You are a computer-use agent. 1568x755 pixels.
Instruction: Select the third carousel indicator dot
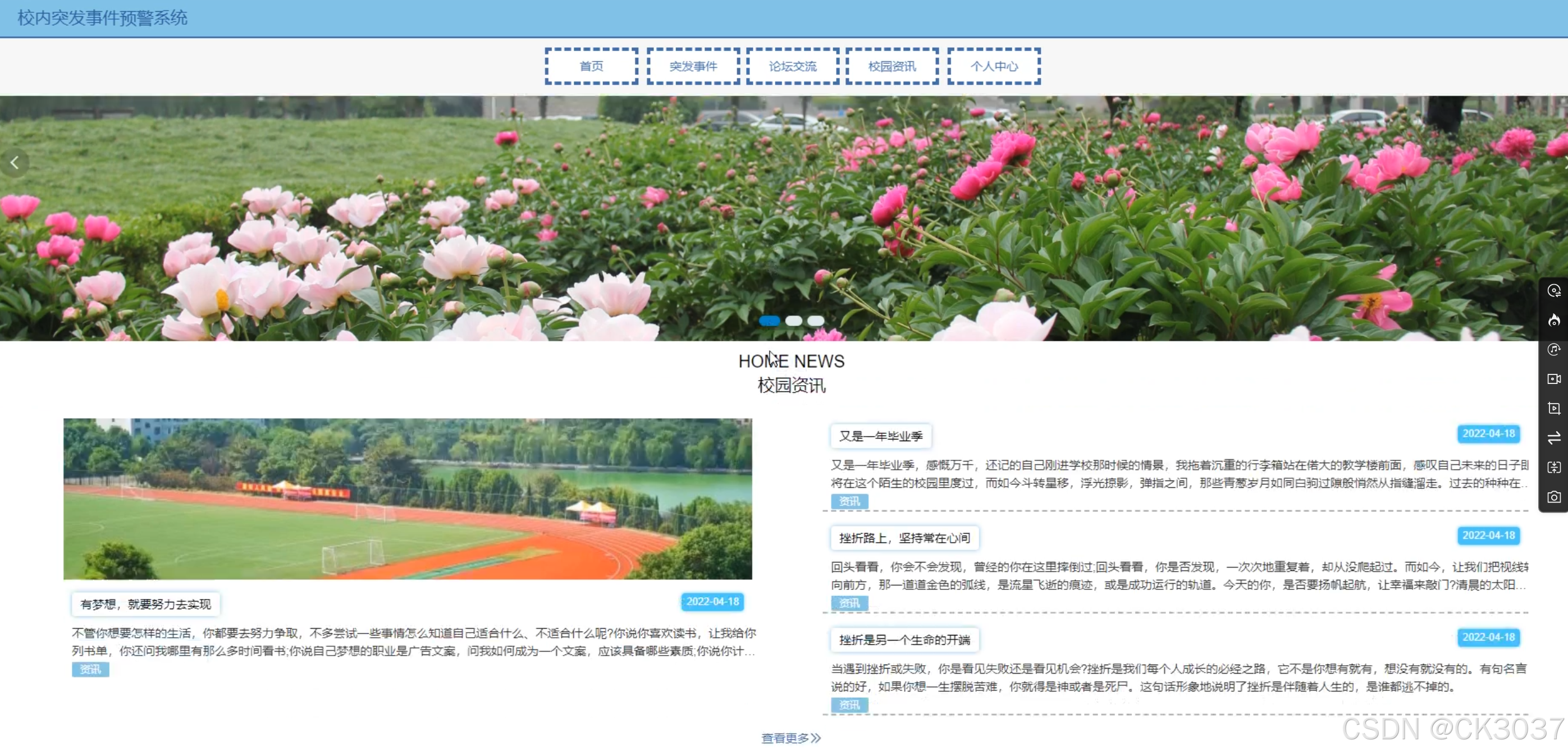[816, 321]
